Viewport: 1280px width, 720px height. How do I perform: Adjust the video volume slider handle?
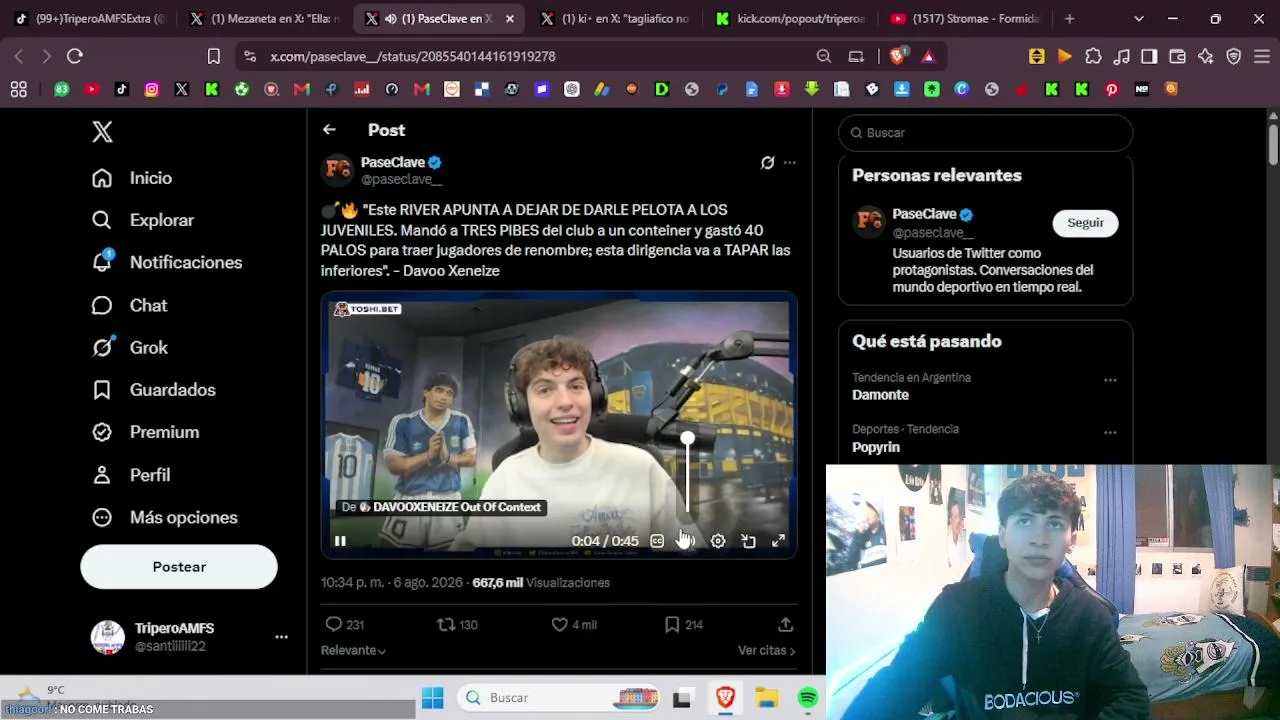[687, 438]
